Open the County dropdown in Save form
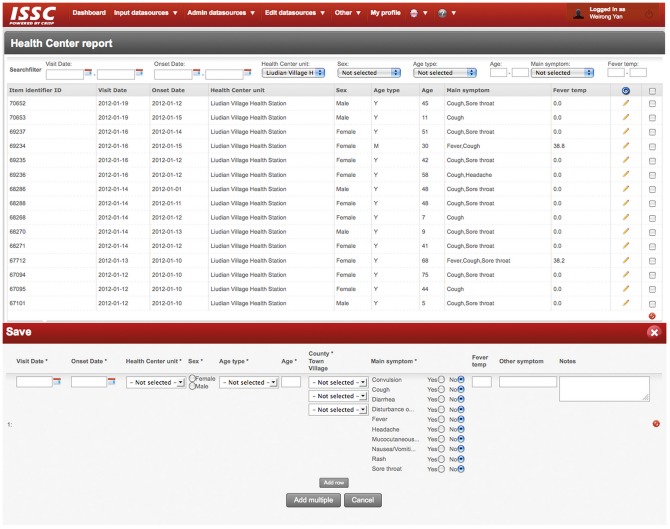670x529 pixels. pos(338,382)
